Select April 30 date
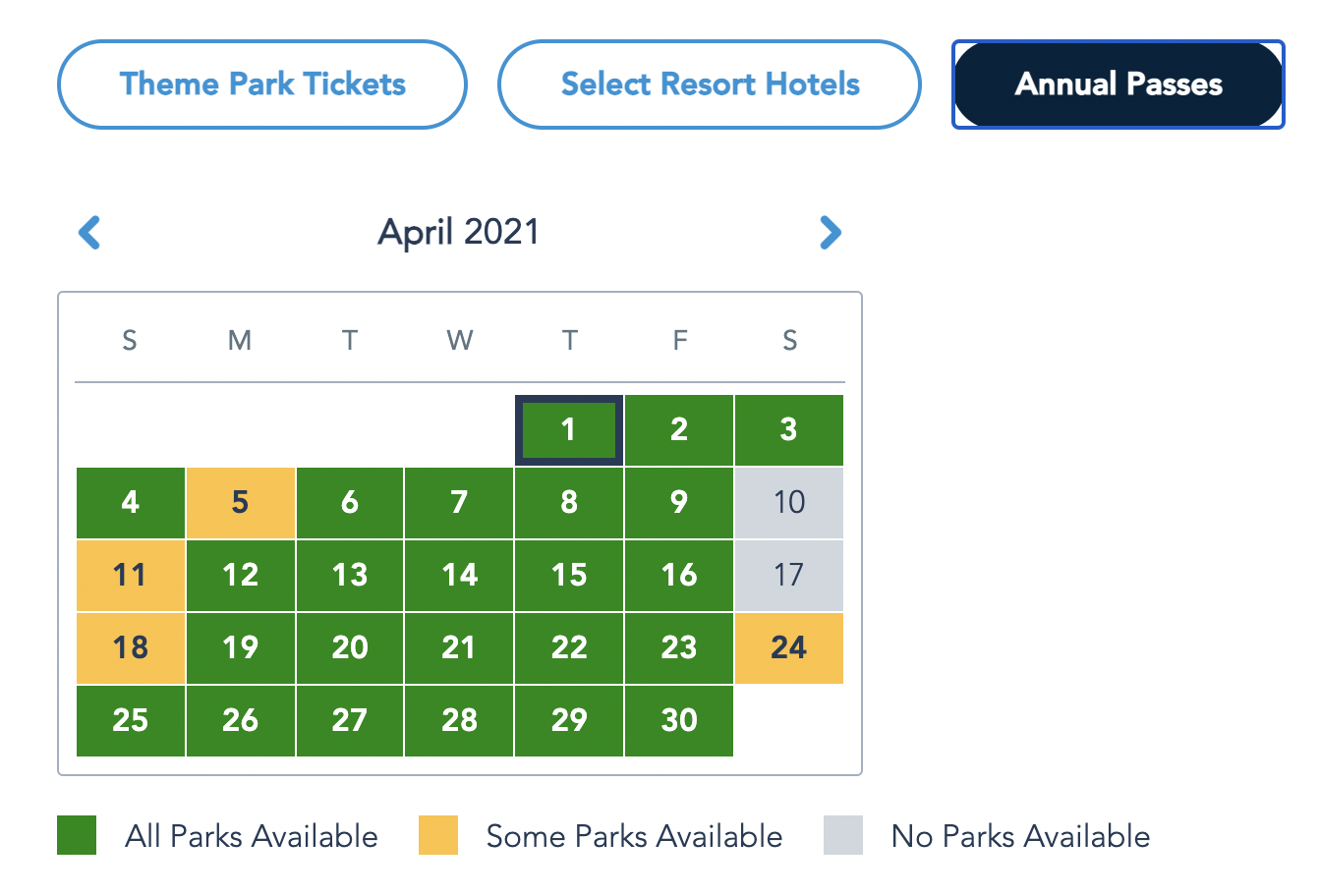 tap(678, 721)
